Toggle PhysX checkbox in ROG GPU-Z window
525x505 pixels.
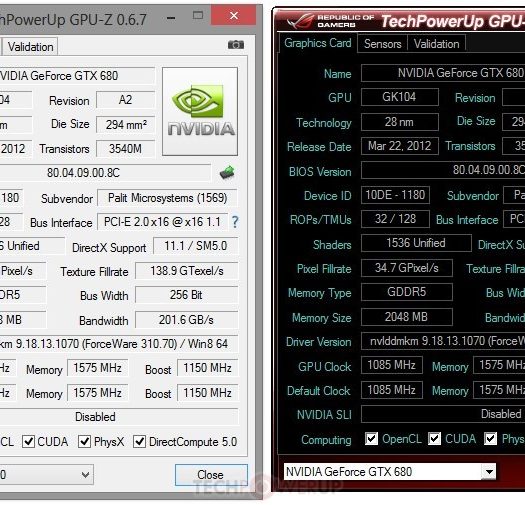(x=491, y=438)
